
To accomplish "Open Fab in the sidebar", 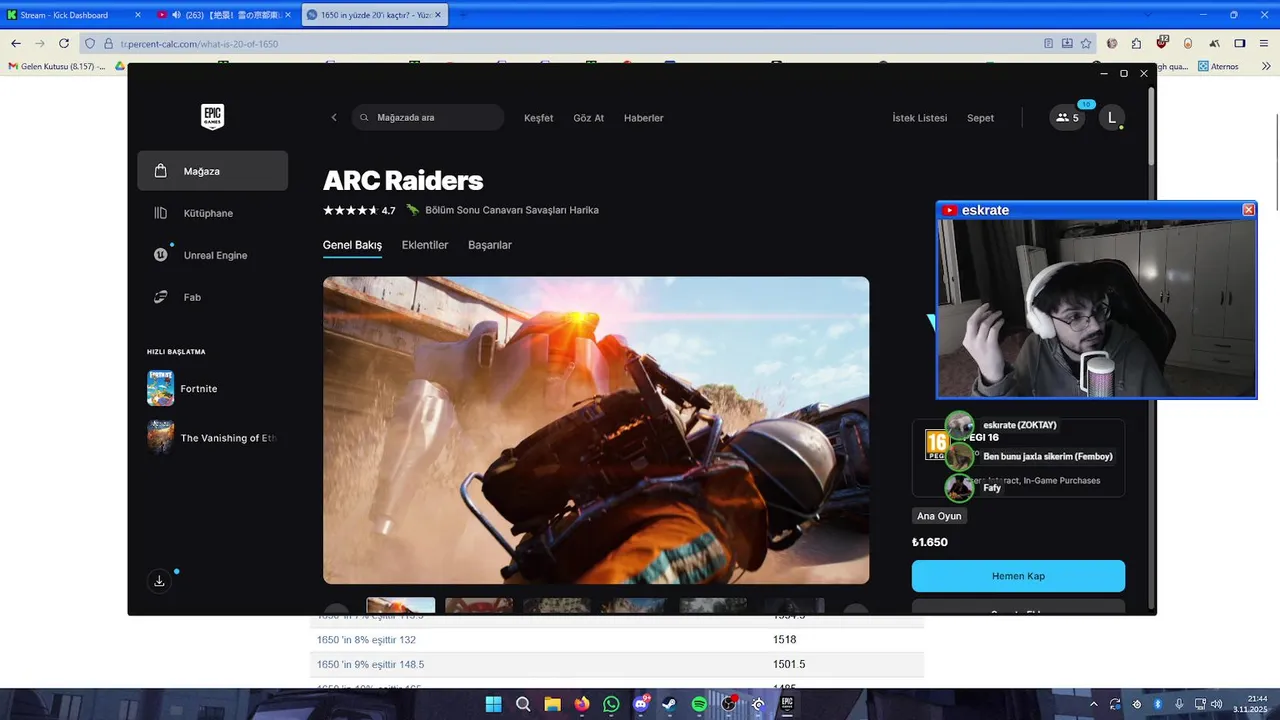I will coord(212,297).
